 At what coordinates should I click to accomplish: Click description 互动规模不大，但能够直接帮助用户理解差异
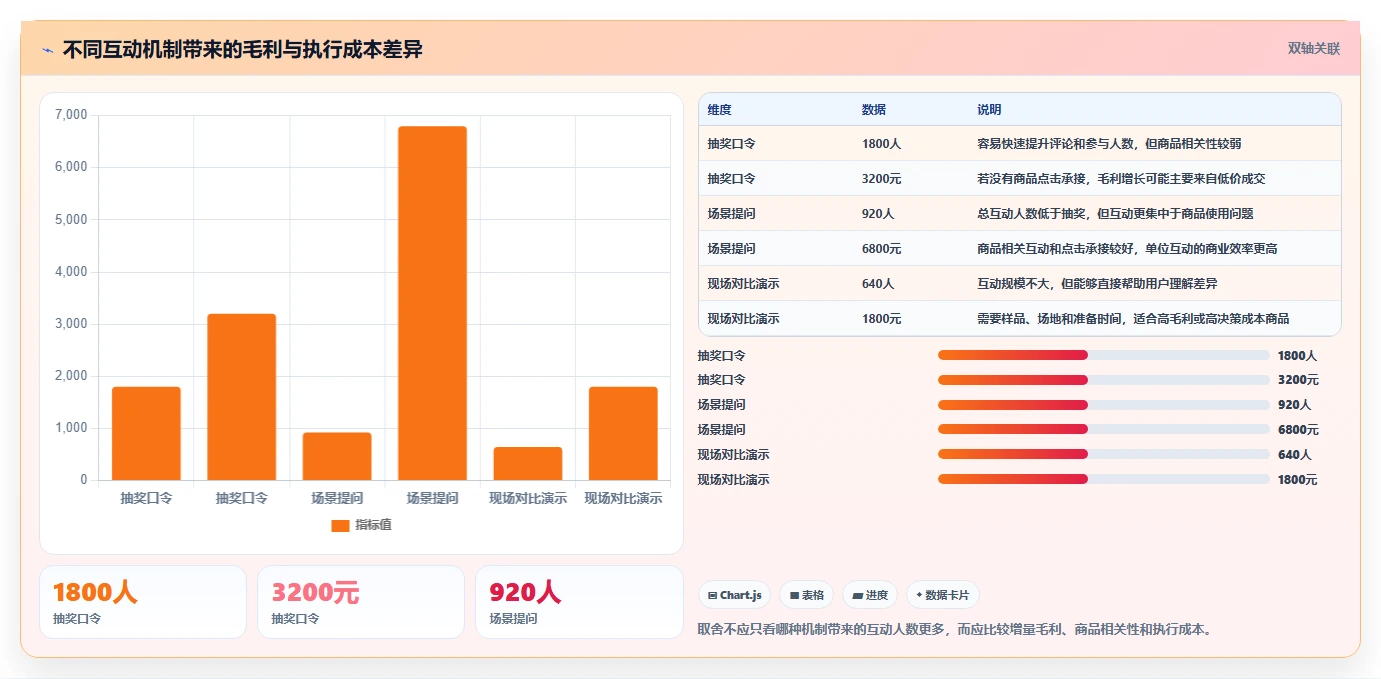[1097, 284]
